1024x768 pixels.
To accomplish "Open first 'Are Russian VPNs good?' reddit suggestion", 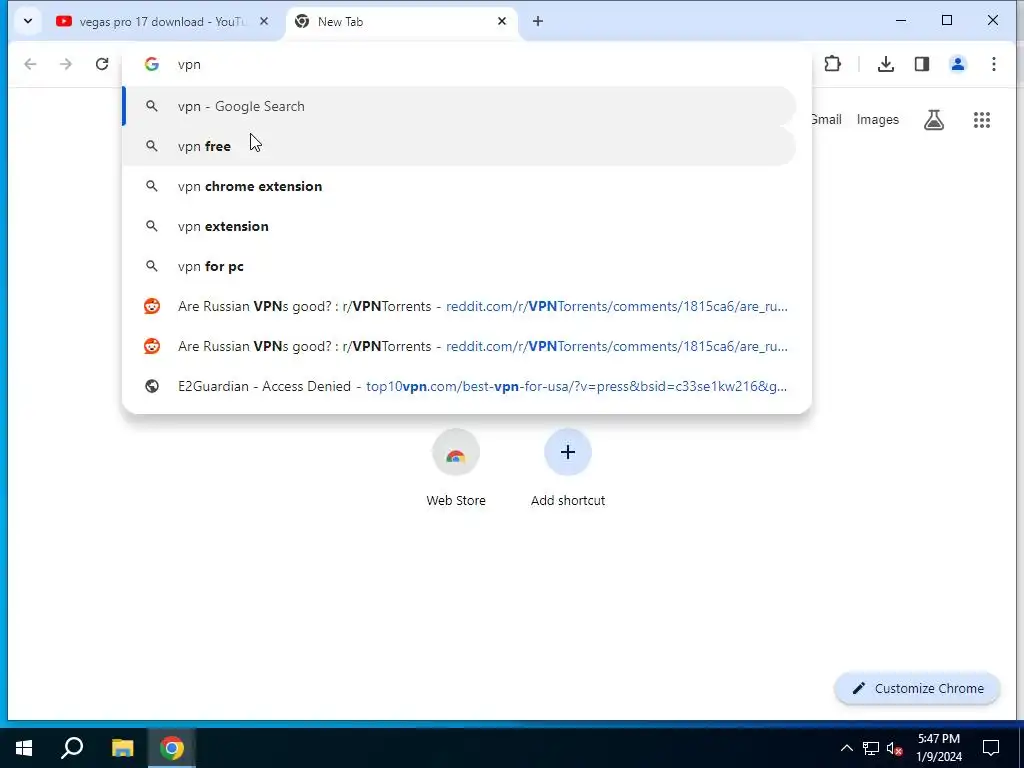I will [460, 306].
